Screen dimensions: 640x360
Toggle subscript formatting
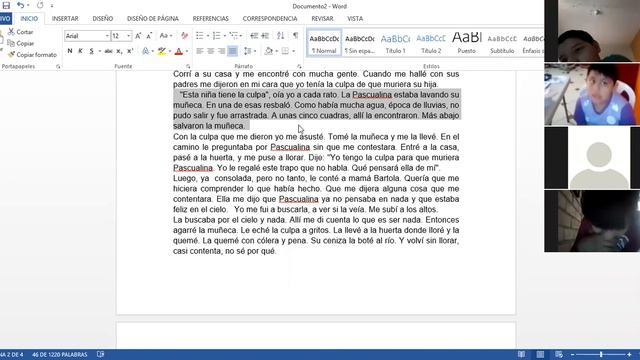coord(119,51)
